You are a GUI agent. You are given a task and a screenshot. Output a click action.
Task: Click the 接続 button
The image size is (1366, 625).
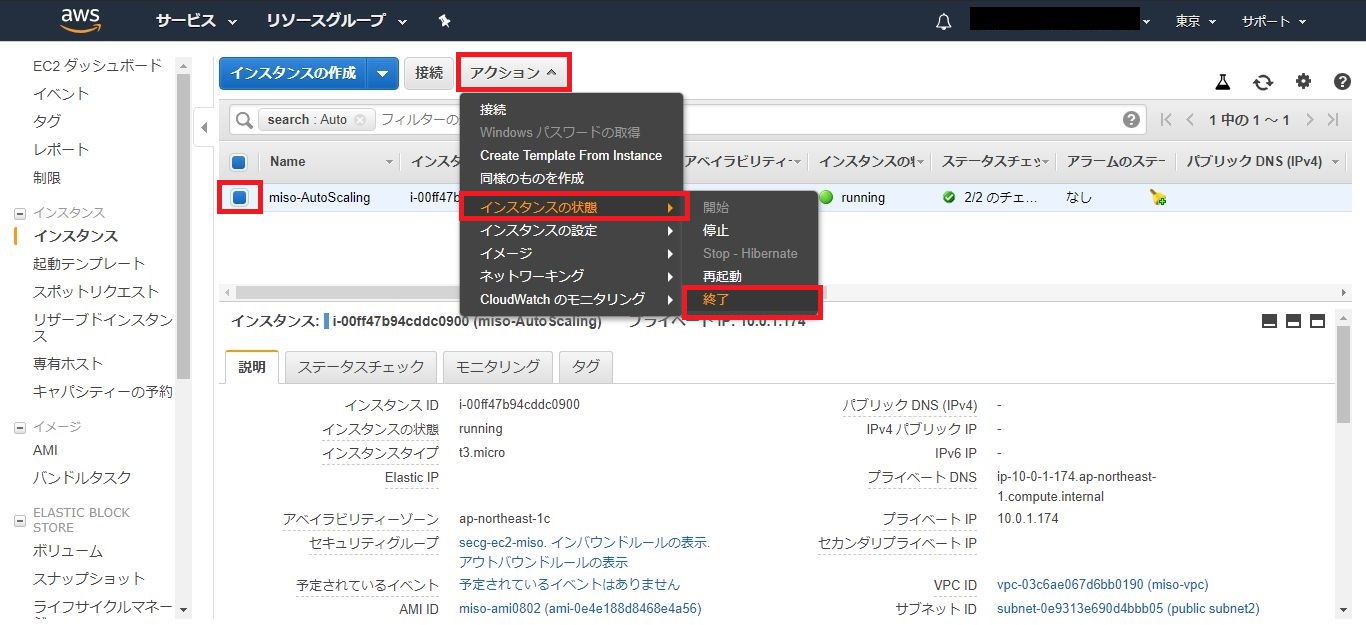tap(429, 73)
